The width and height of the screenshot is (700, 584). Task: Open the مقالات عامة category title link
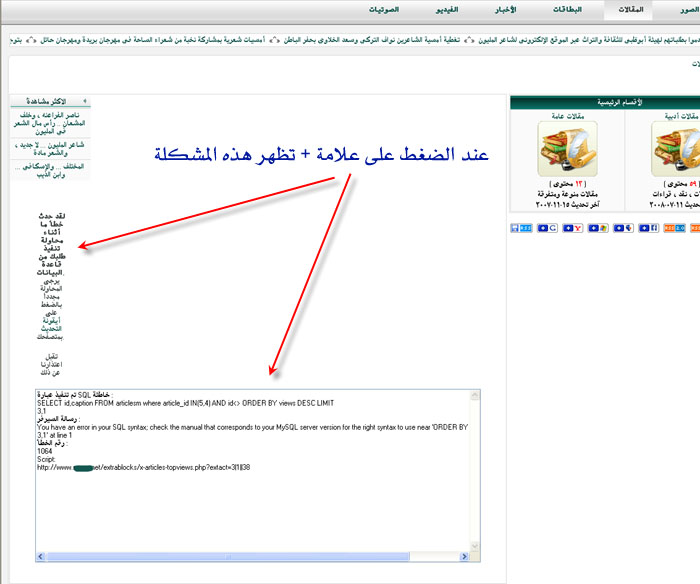tap(567, 115)
